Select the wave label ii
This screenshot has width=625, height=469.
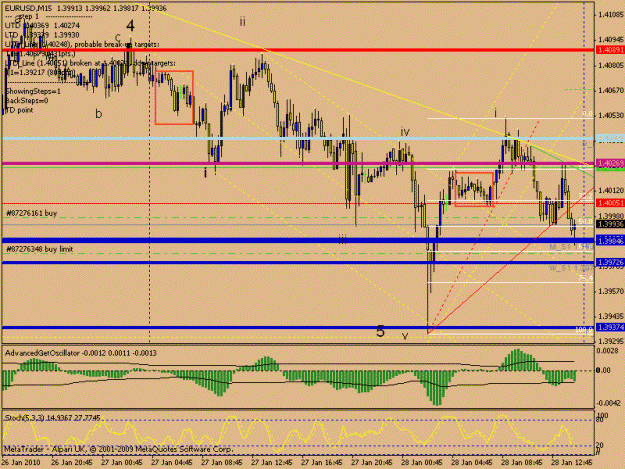click(242, 22)
